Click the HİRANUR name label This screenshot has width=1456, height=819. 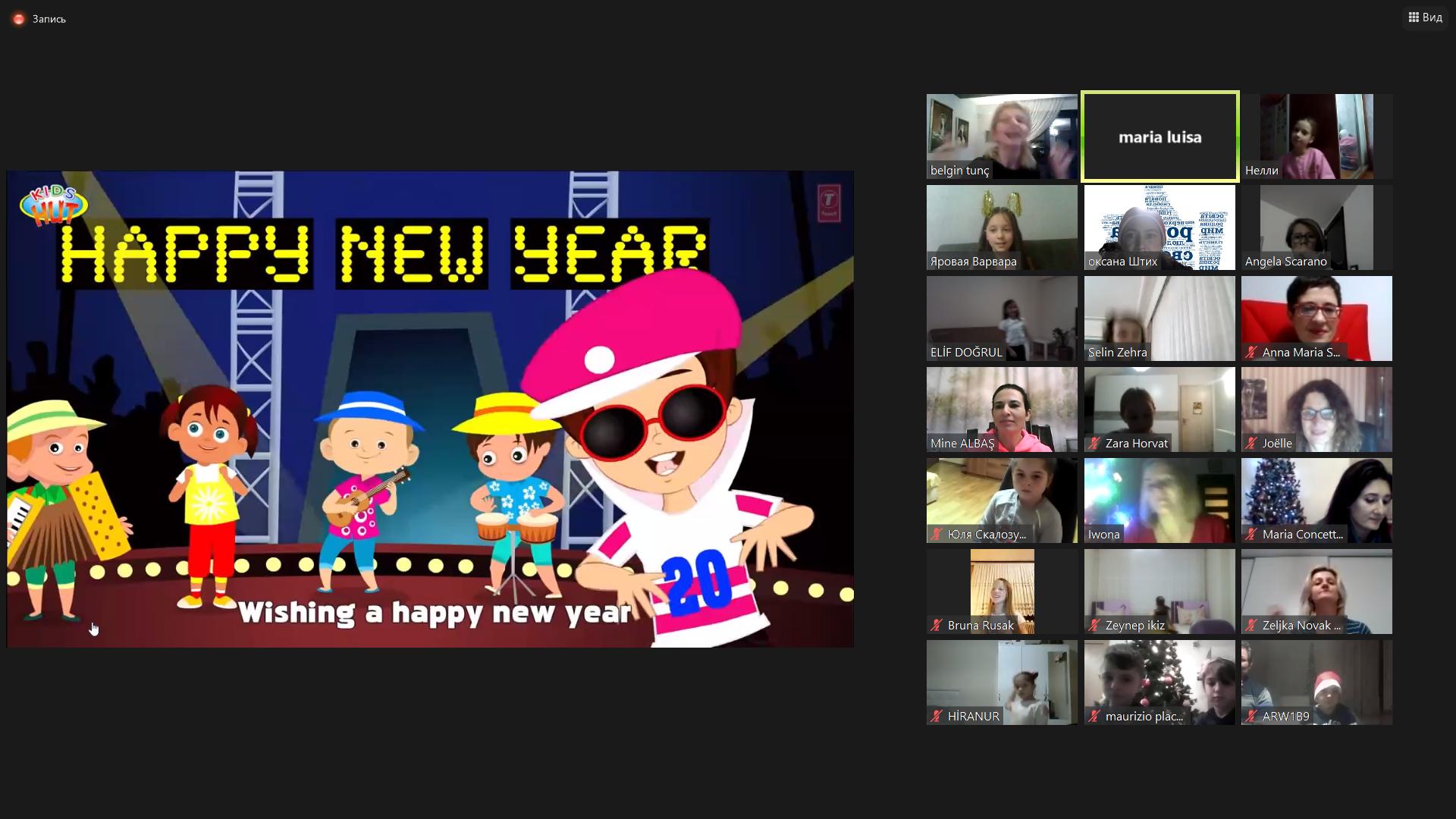tap(974, 717)
